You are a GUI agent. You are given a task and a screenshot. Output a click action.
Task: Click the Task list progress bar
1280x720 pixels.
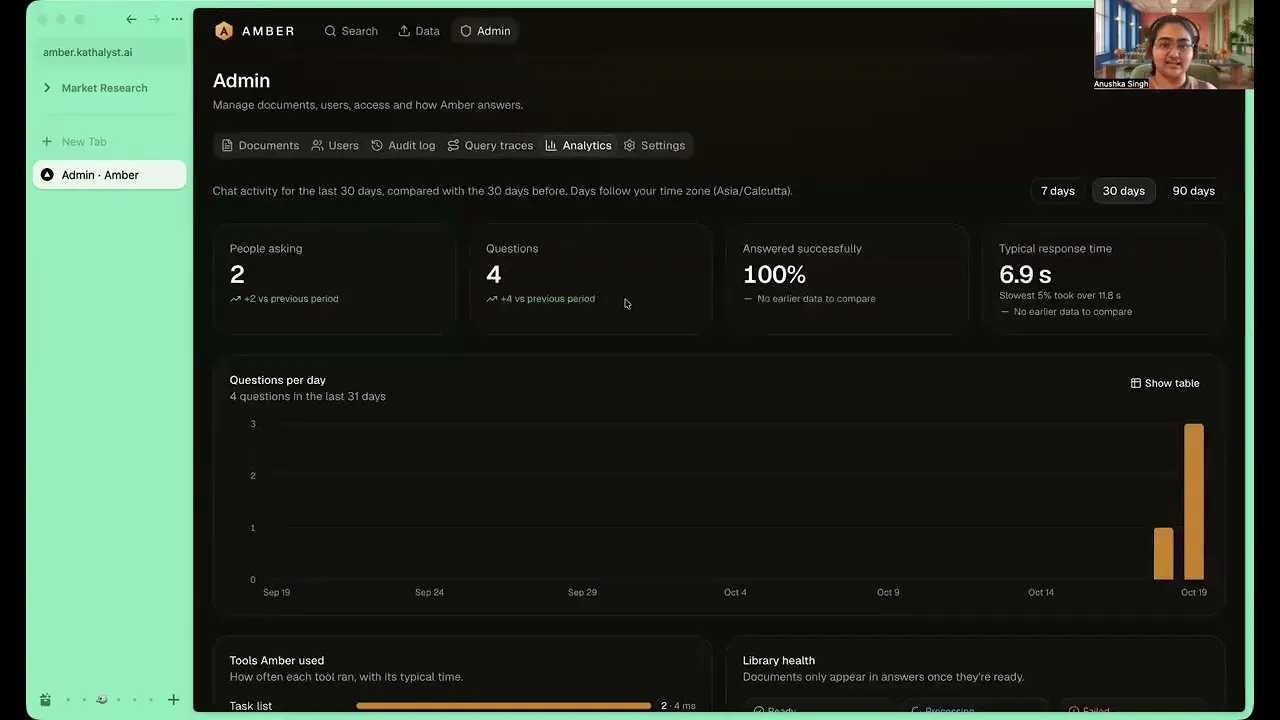tap(503, 706)
